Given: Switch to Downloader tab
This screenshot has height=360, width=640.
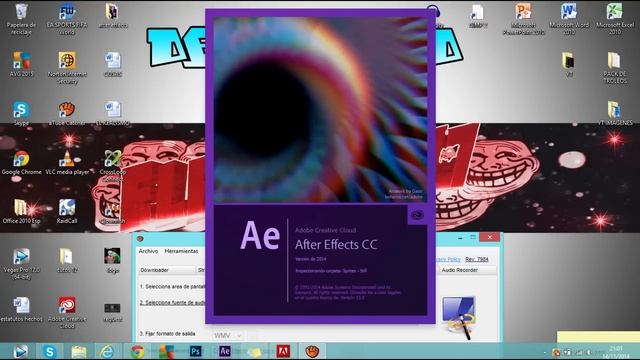Looking at the screenshot, I should [167, 270].
